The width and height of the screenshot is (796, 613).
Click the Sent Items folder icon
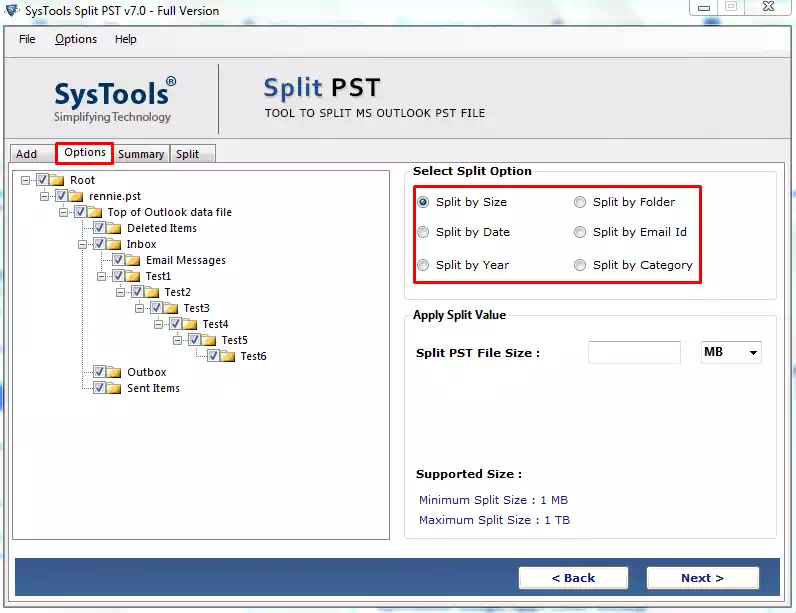[x=114, y=388]
